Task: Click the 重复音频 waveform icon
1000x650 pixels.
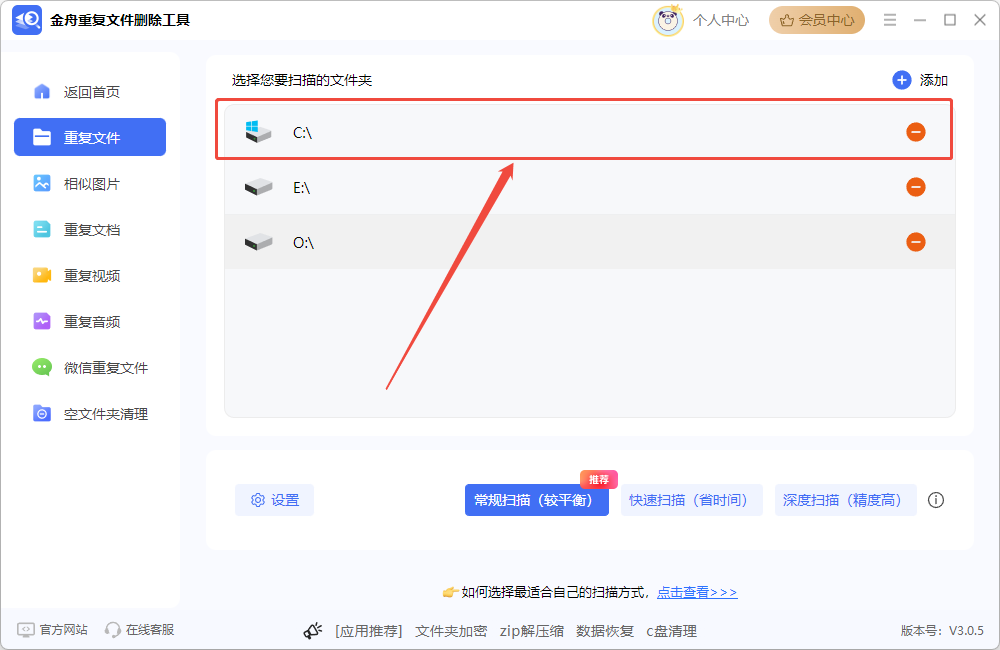Action: click(x=42, y=321)
